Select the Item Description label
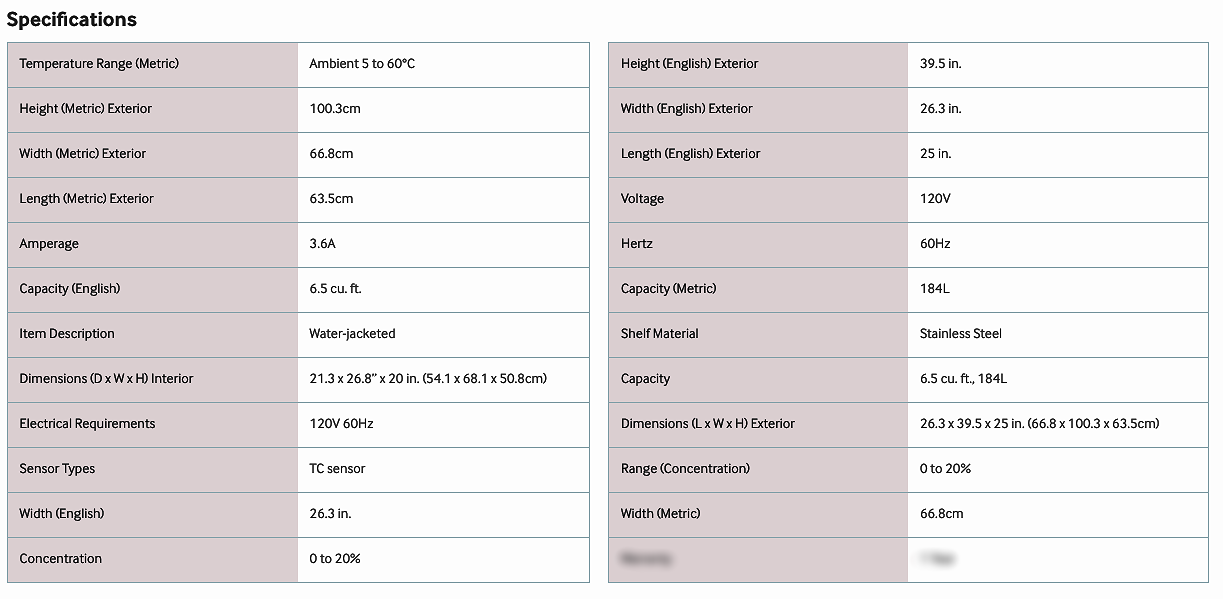The width and height of the screenshot is (1223, 599). pos(67,334)
